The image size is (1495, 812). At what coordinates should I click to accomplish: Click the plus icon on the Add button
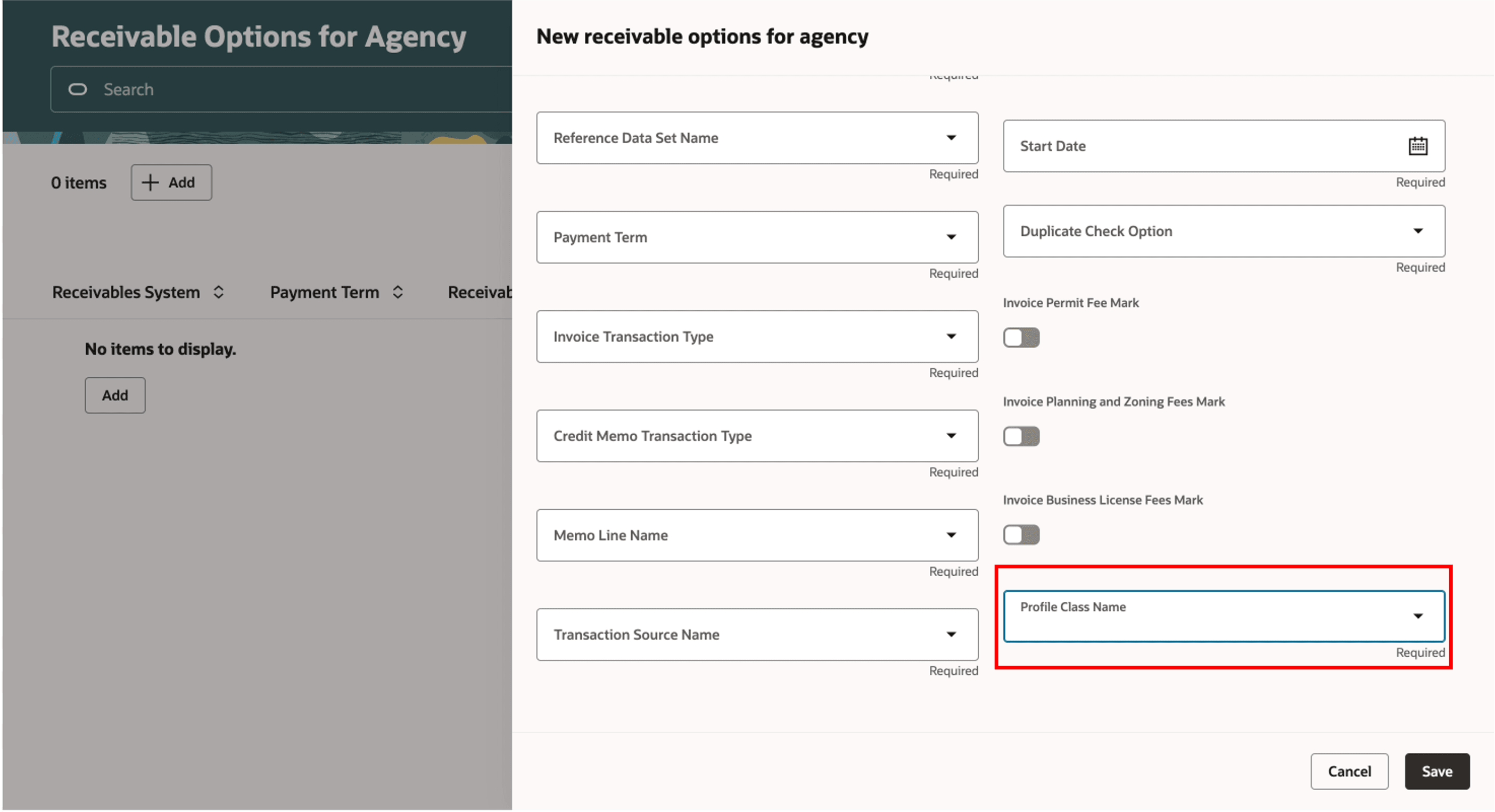[x=150, y=183]
